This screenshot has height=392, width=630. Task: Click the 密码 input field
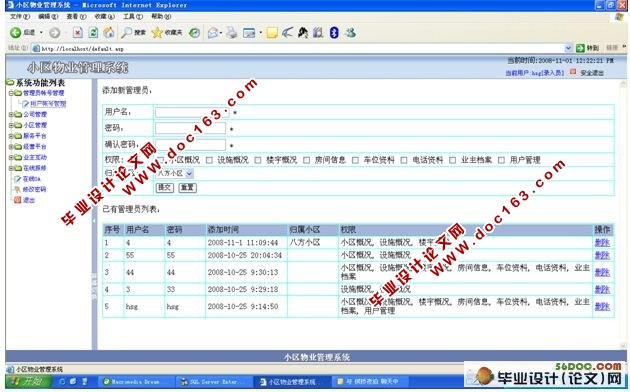(x=190, y=128)
